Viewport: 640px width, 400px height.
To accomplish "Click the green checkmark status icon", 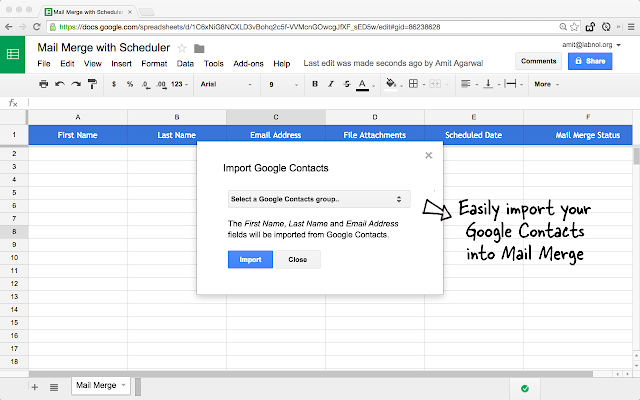I will click(525, 389).
